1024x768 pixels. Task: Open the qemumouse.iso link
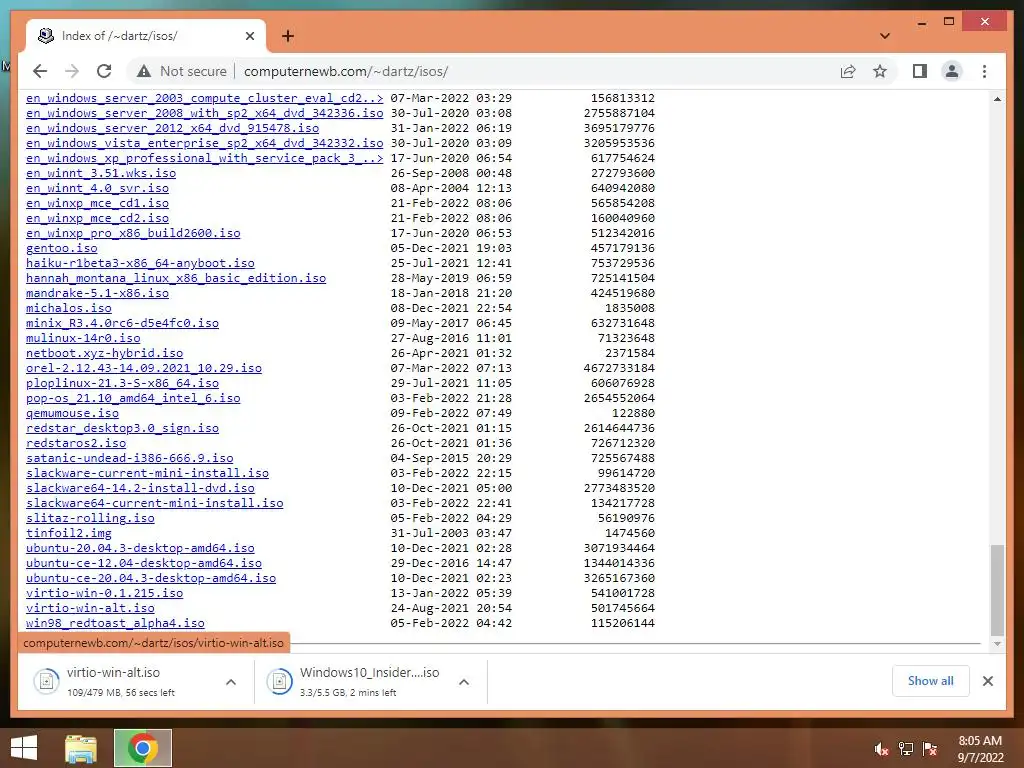pos(72,413)
